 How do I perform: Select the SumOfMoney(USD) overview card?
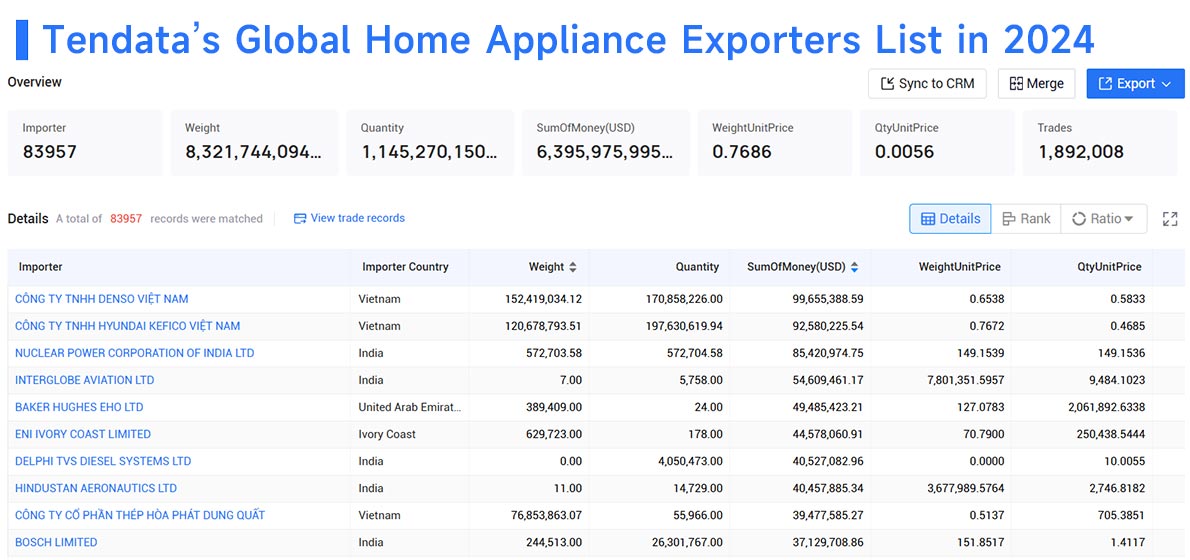tap(606, 143)
